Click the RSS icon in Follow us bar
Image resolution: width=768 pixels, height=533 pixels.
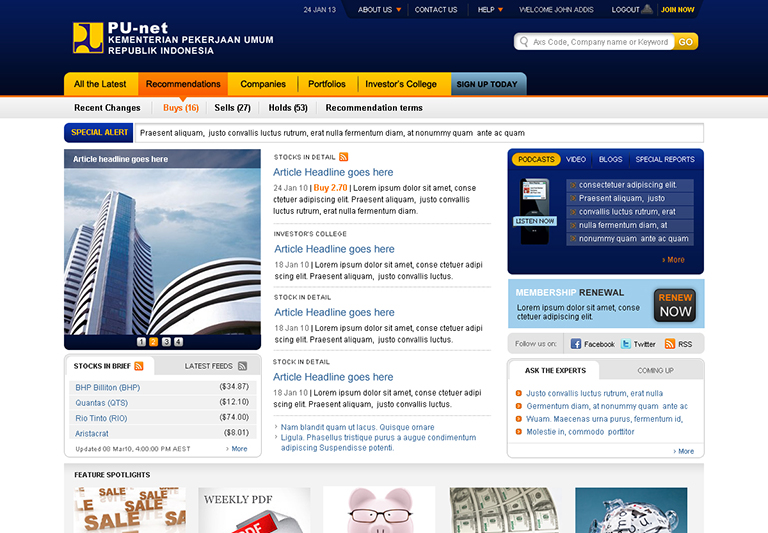[670, 344]
